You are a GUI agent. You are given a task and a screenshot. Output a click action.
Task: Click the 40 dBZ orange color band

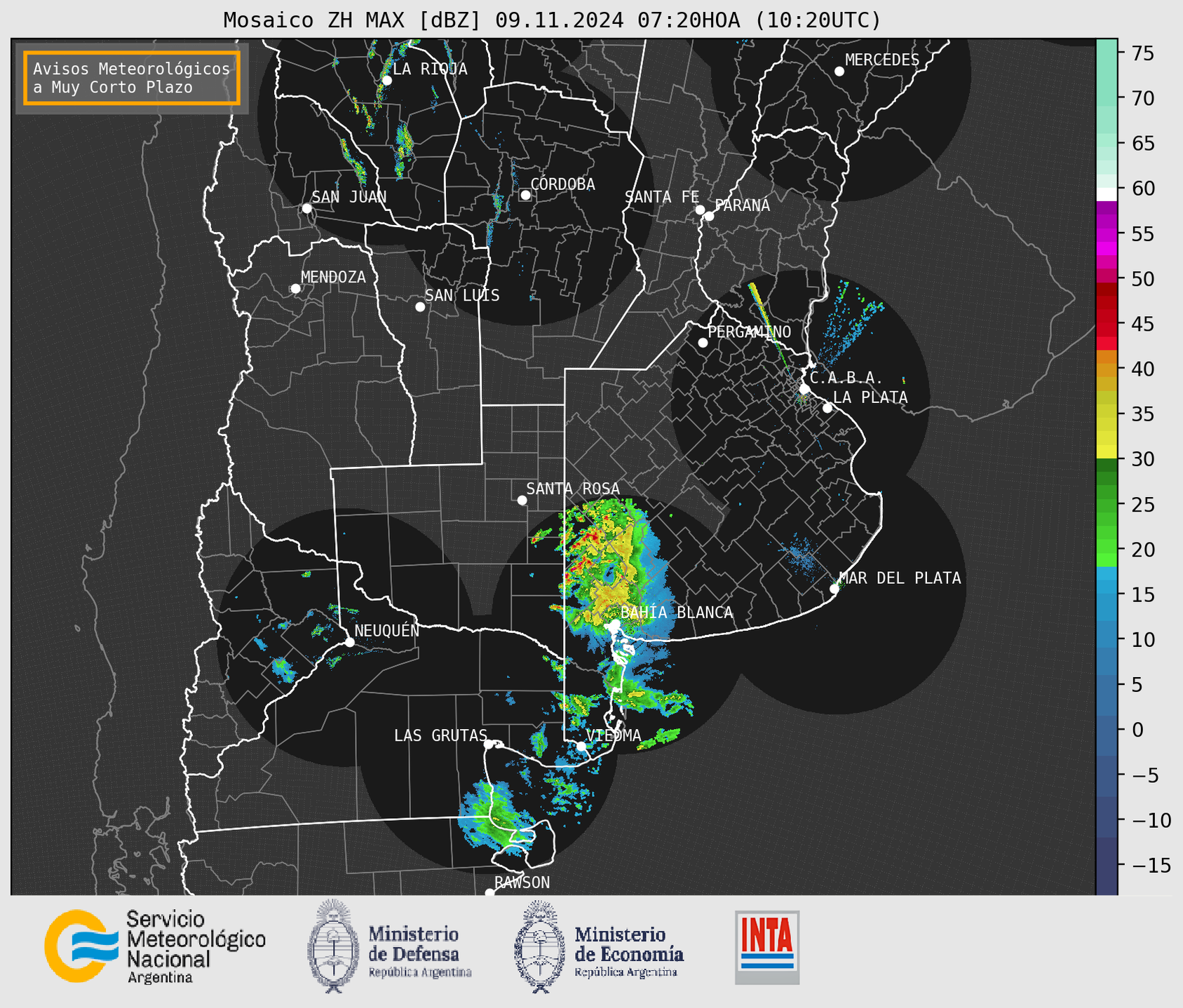(1107, 369)
